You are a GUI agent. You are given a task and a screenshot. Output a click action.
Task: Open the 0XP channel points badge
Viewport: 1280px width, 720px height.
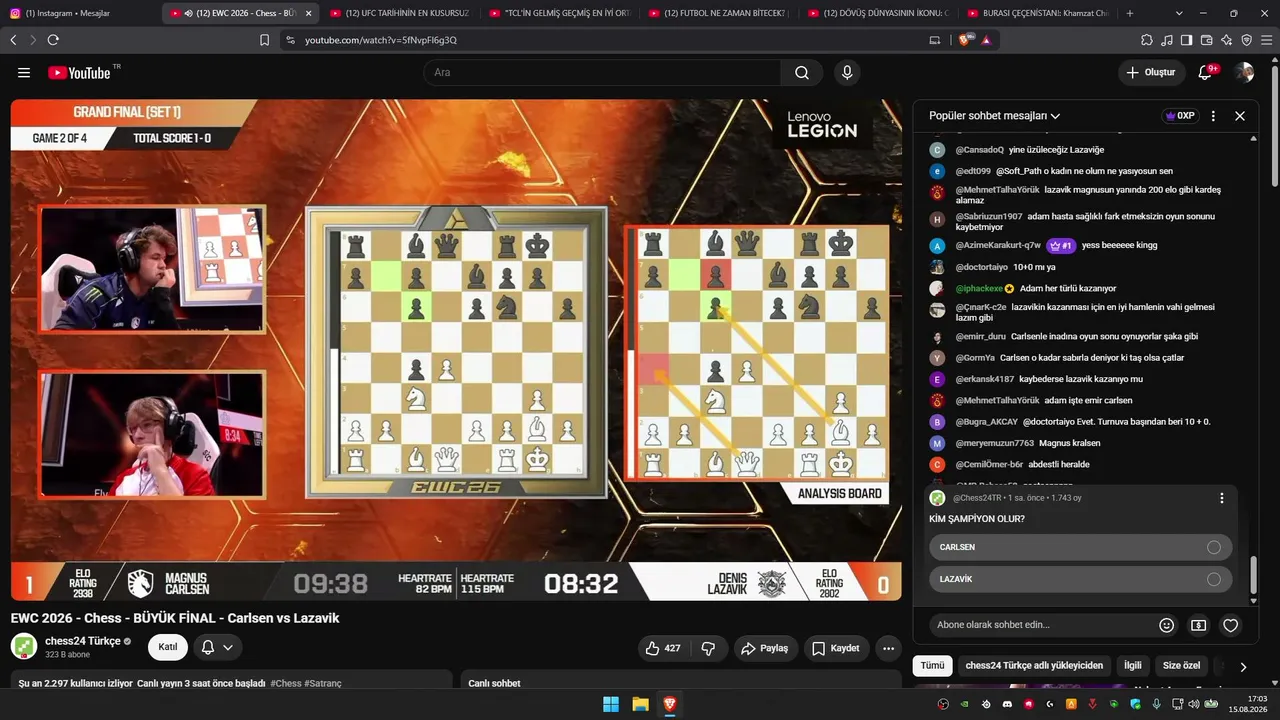(1180, 115)
